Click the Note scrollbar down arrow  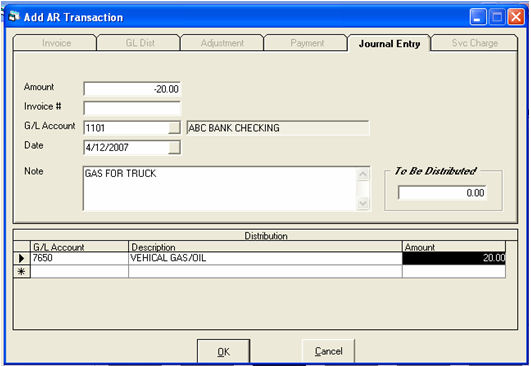[x=363, y=203]
